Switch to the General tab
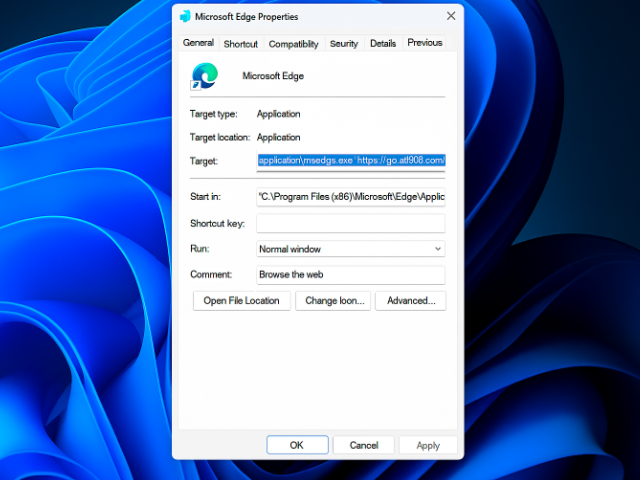 [x=198, y=43]
